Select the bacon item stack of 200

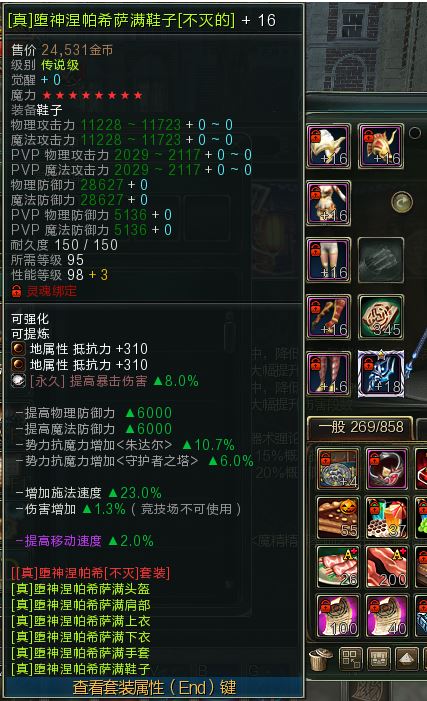(x=387, y=566)
